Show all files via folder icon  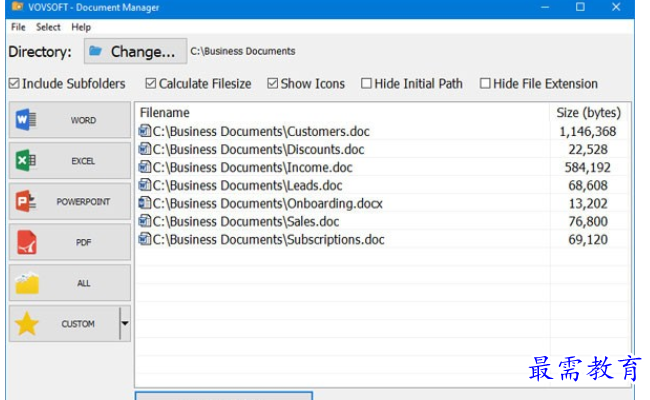(x=27, y=283)
